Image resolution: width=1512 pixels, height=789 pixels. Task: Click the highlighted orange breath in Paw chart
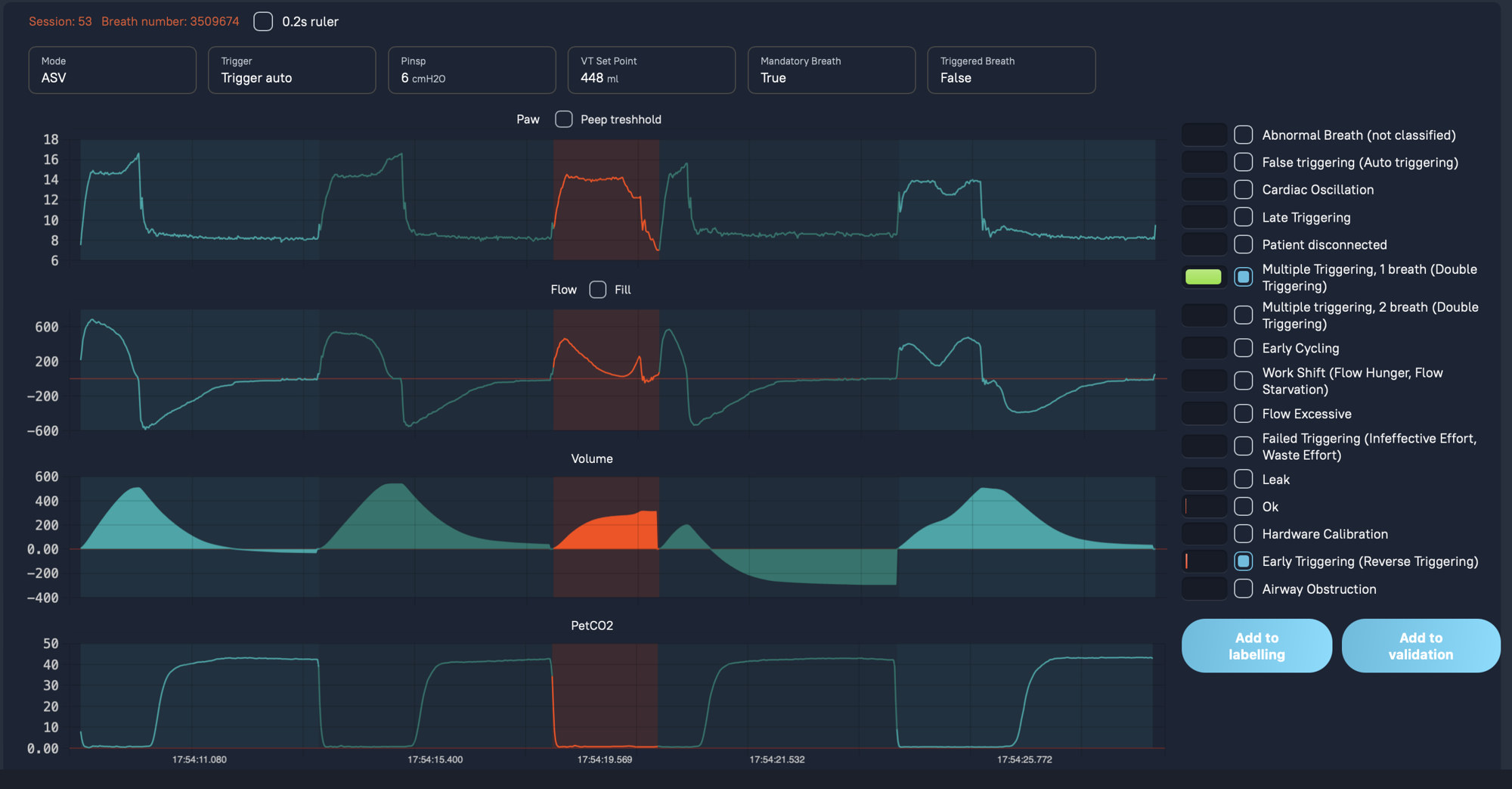[606, 200]
